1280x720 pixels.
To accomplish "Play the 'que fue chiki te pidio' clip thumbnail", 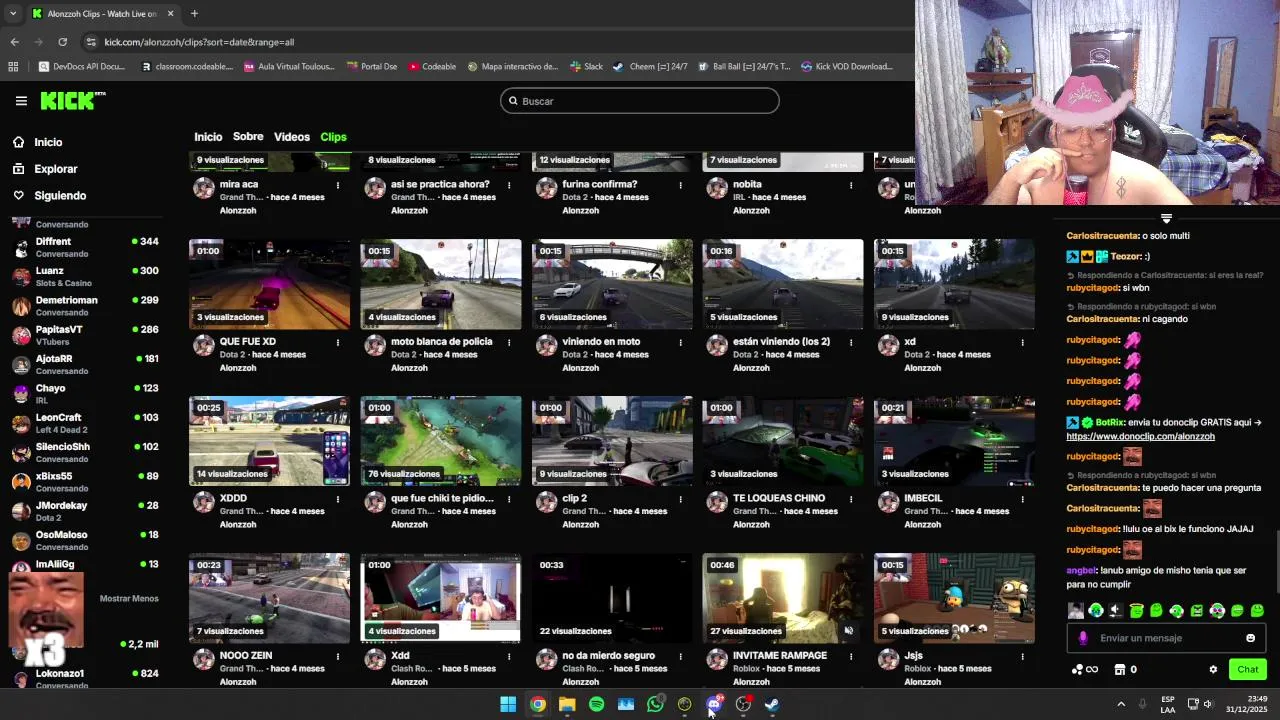I will click(x=441, y=441).
